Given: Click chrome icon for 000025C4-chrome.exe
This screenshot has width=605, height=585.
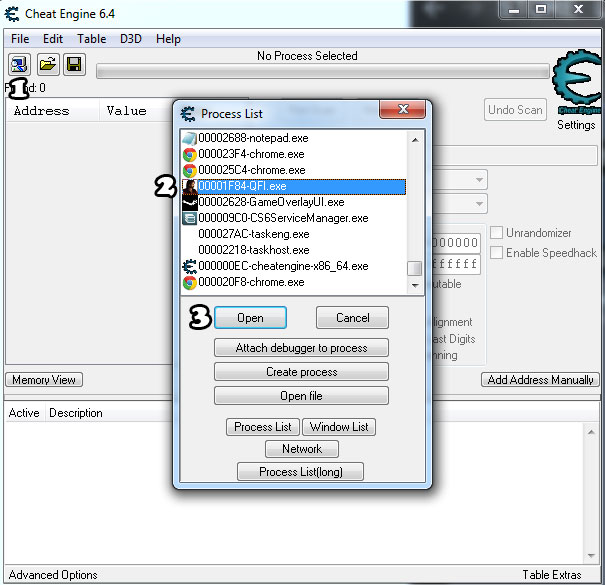Looking at the screenshot, I should click(189, 170).
